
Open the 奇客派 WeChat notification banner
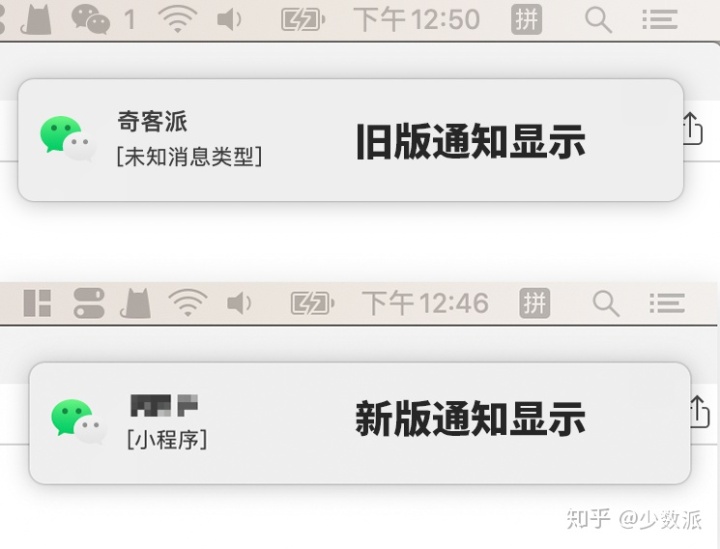pyautogui.click(x=350, y=140)
